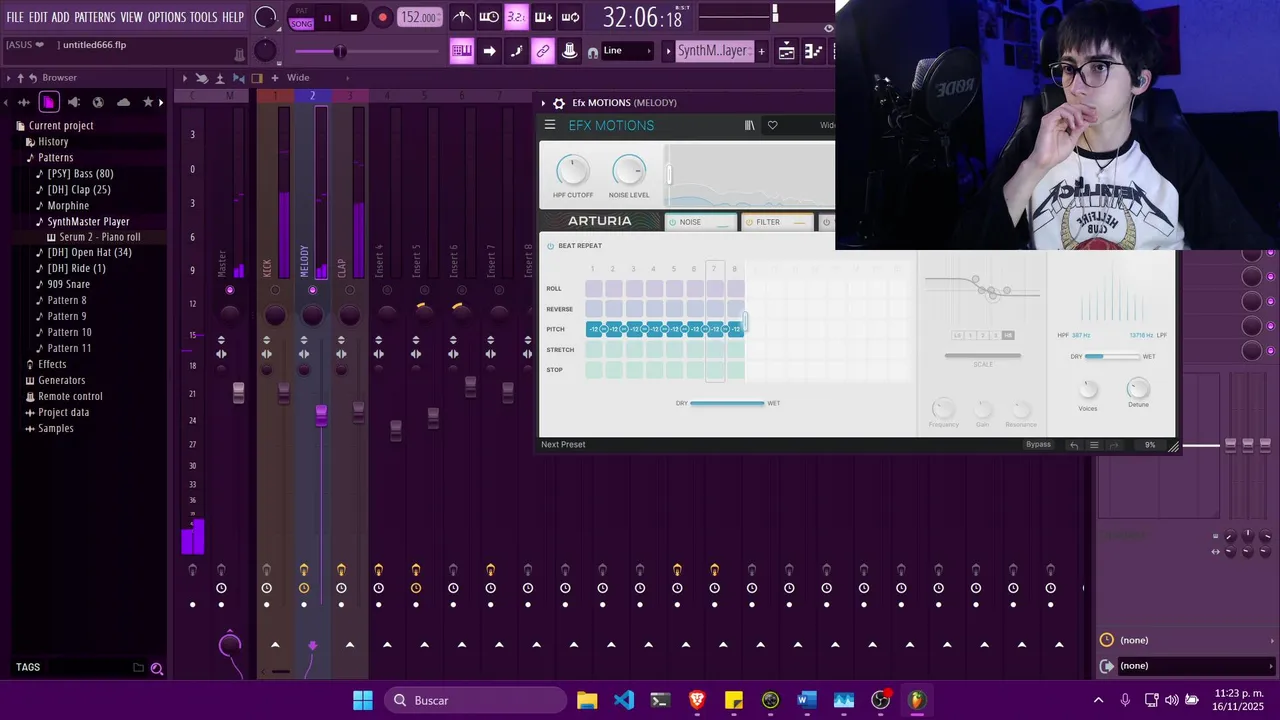Screen dimensions: 1280x720
Task: Toggle the STRETCH cell in step 2
Action: click(614, 350)
